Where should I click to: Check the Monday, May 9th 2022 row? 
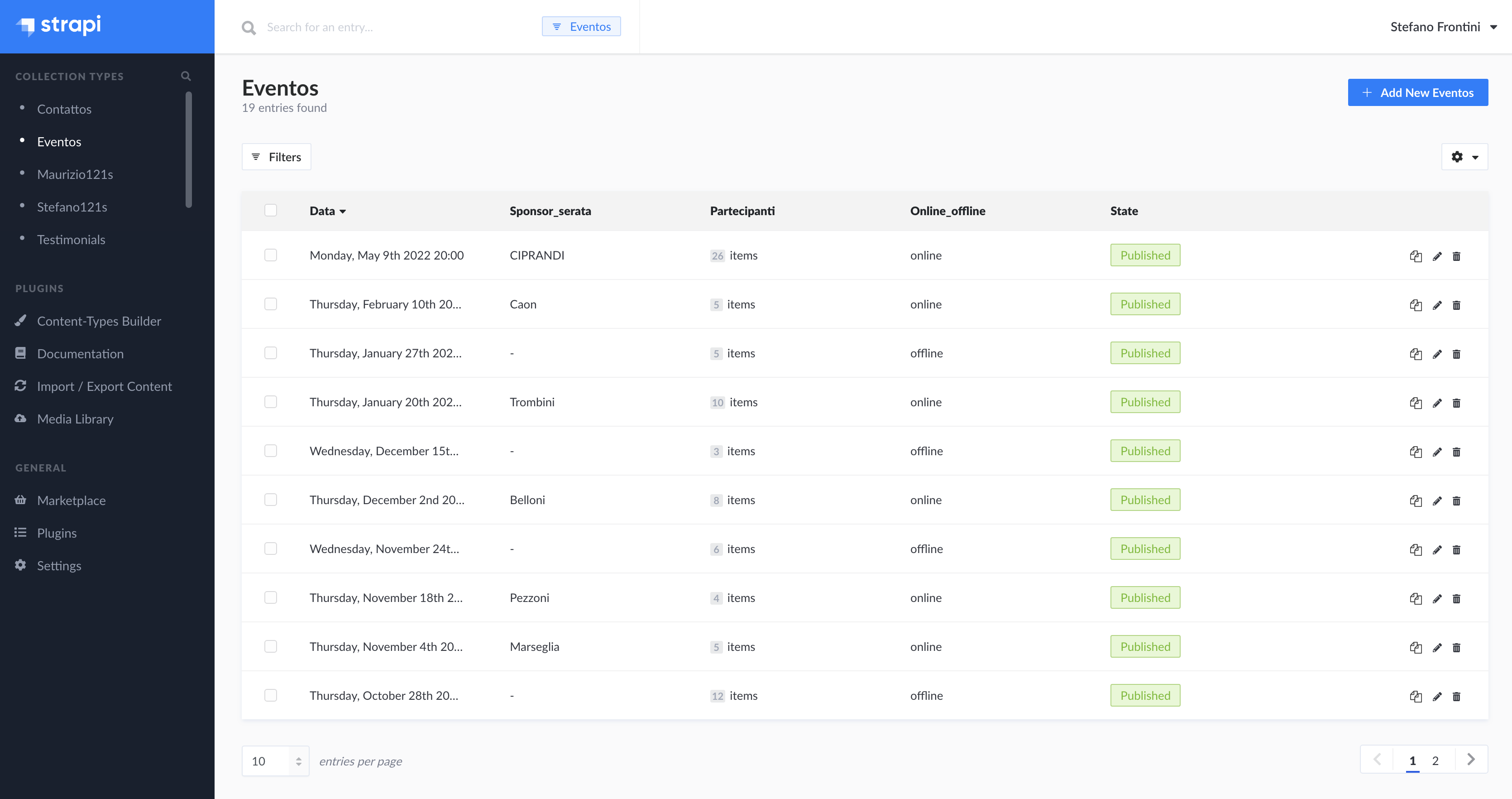[x=271, y=255]
